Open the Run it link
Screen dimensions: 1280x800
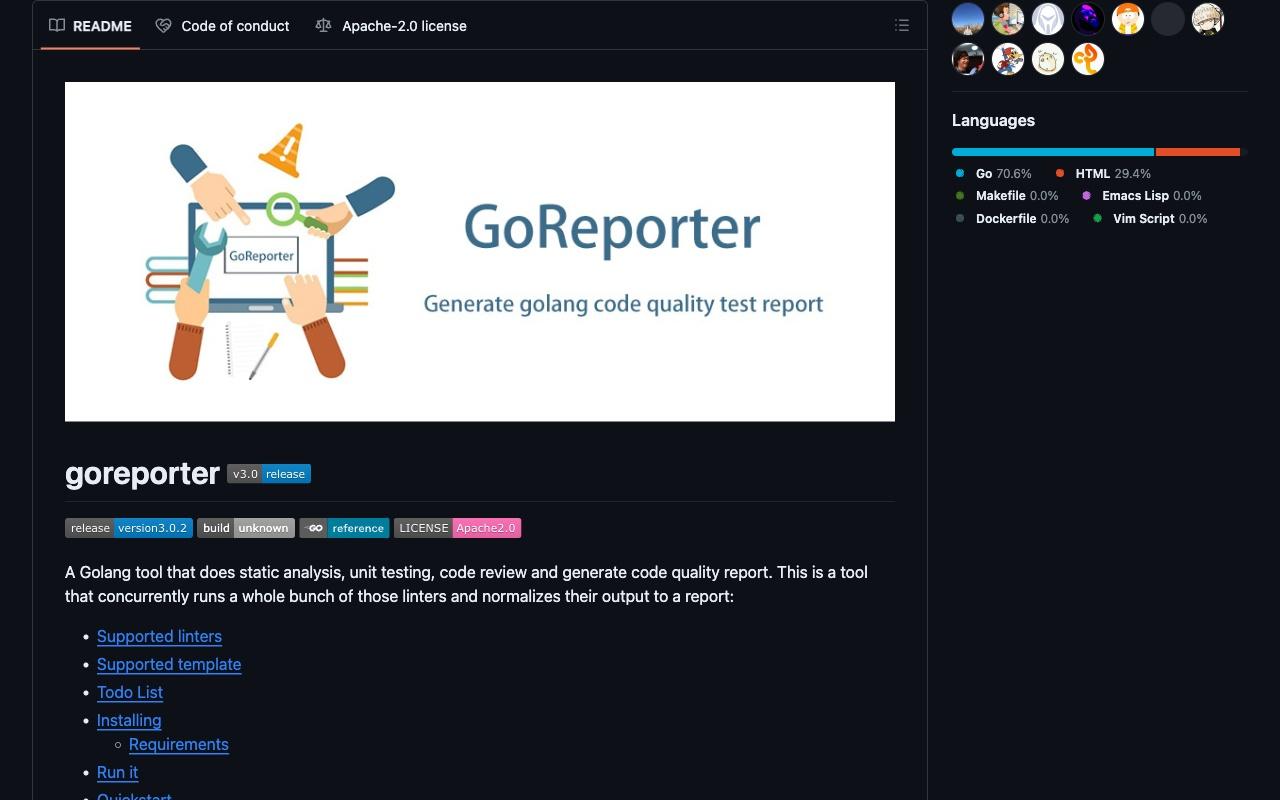(x=118, y=772)
